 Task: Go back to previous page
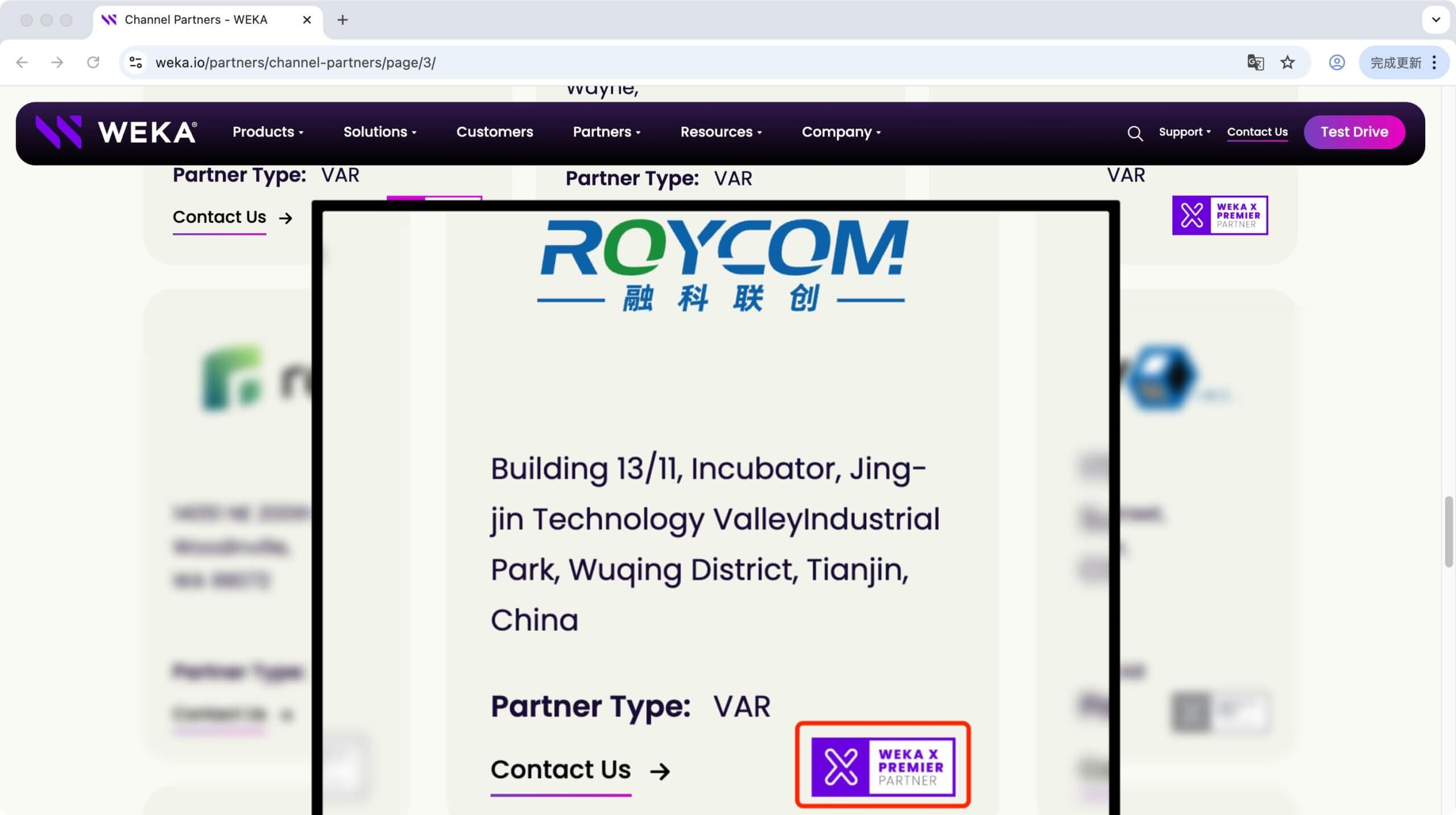22,63
